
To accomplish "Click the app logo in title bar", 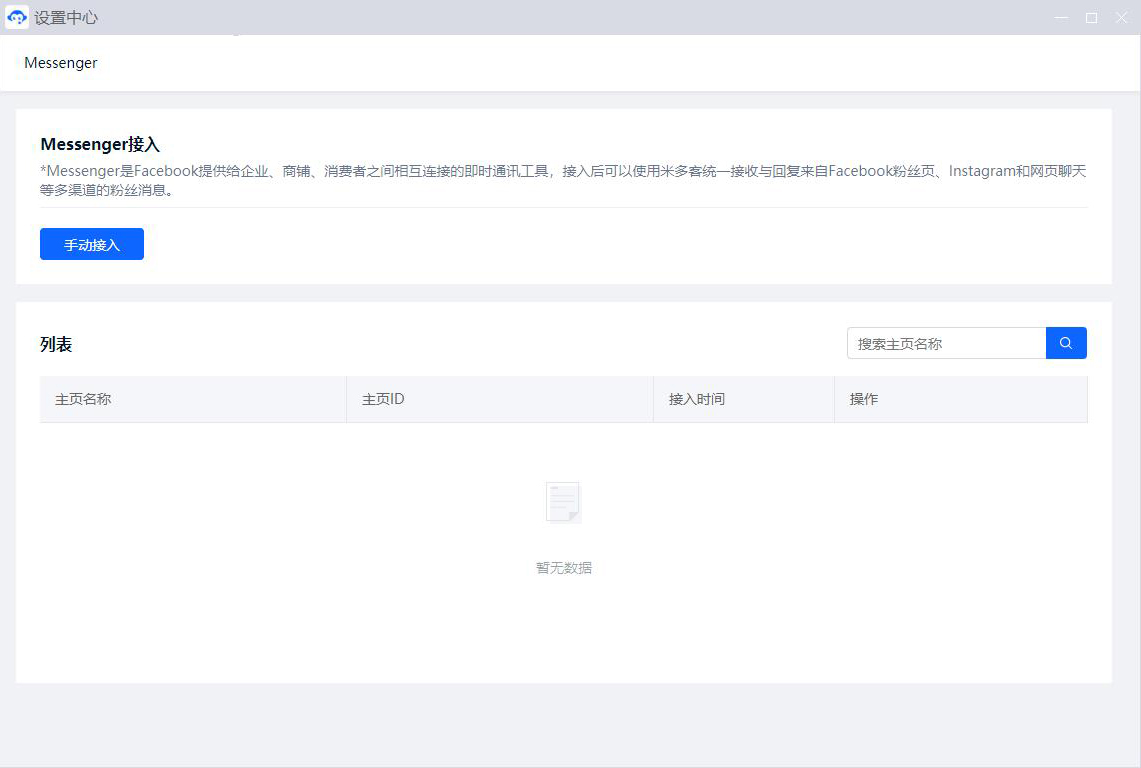I will 17,17.
